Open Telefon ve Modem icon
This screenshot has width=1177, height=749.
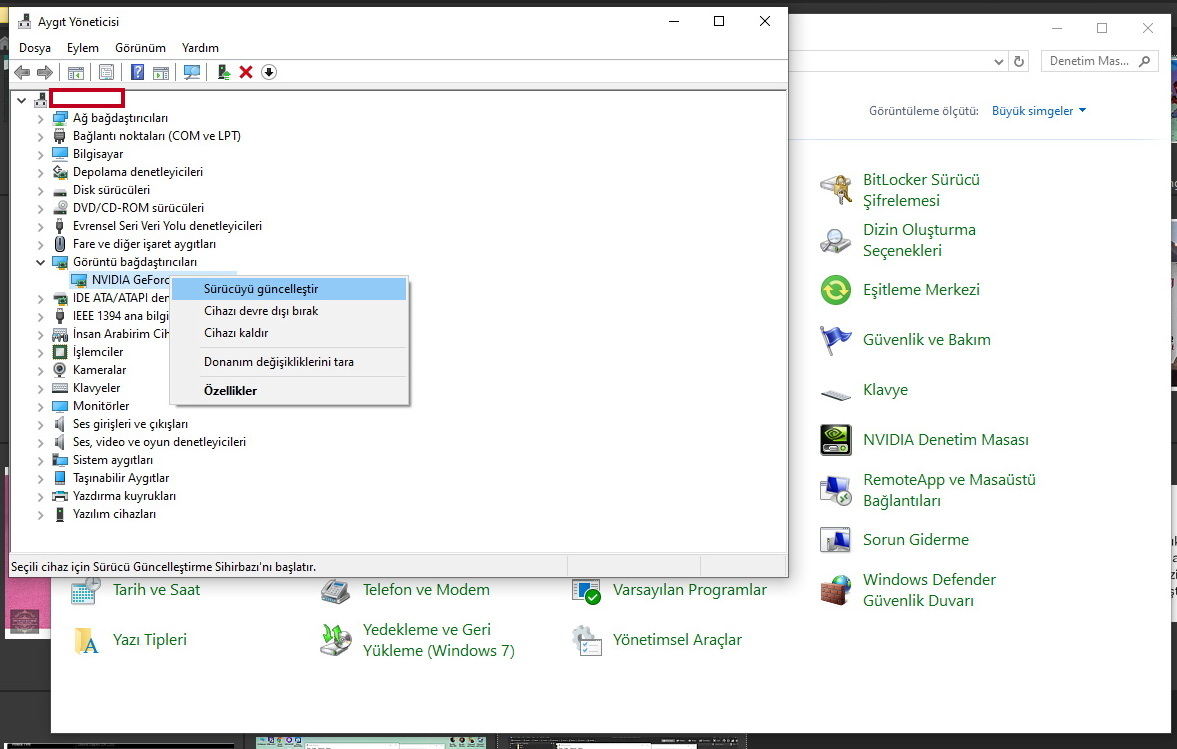[x=336, y=590]
